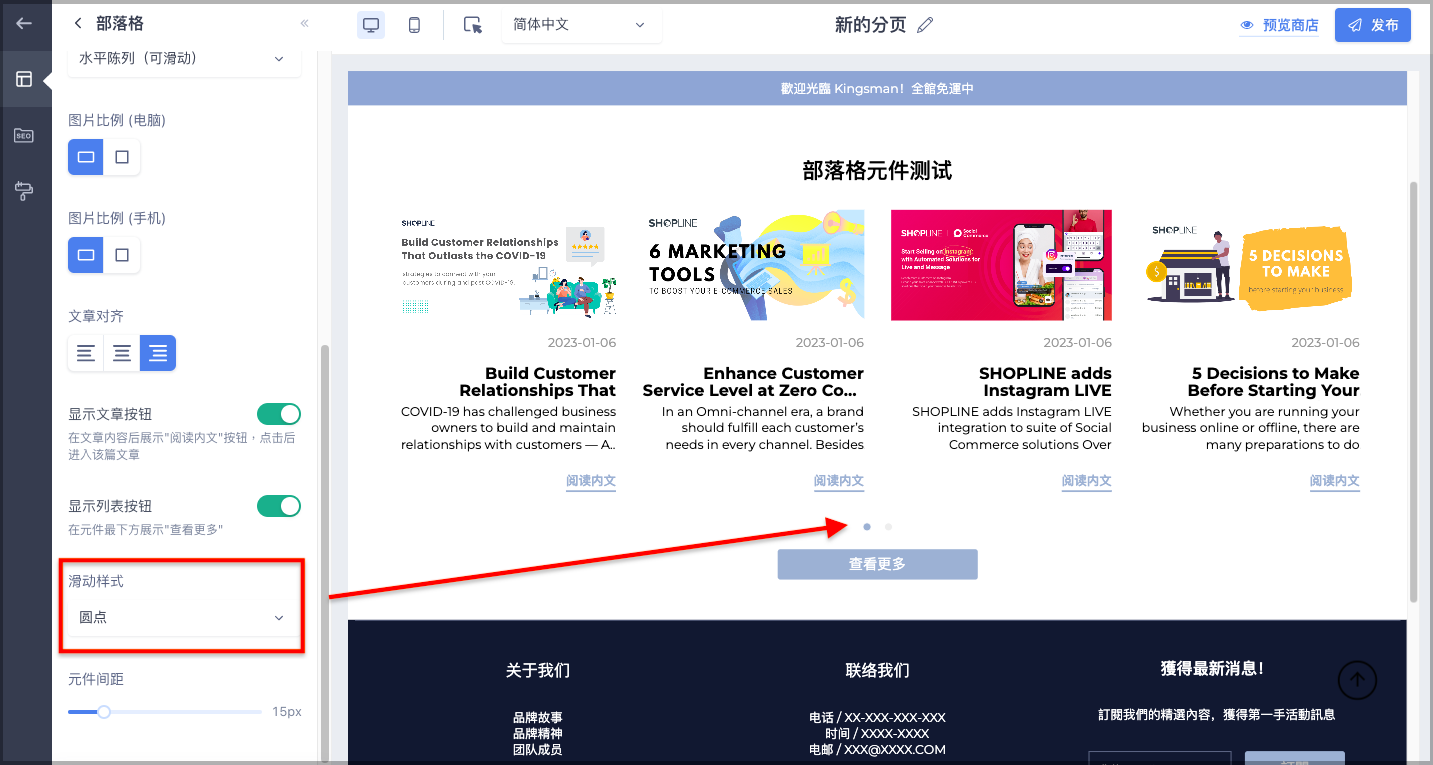This screenshot has height=765, width=1433.
Task: Open the page layout sidebar icon
Action: pos(25,79)
